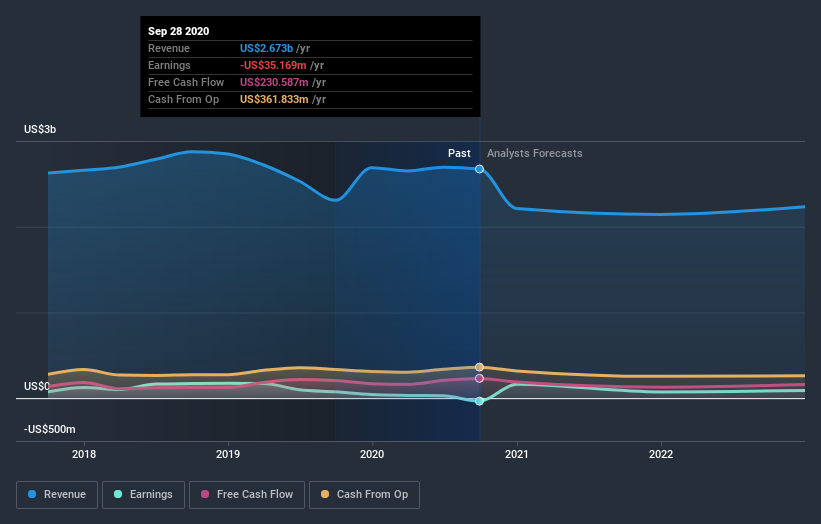Select the 2021 axis label

[x=517, y=454]
